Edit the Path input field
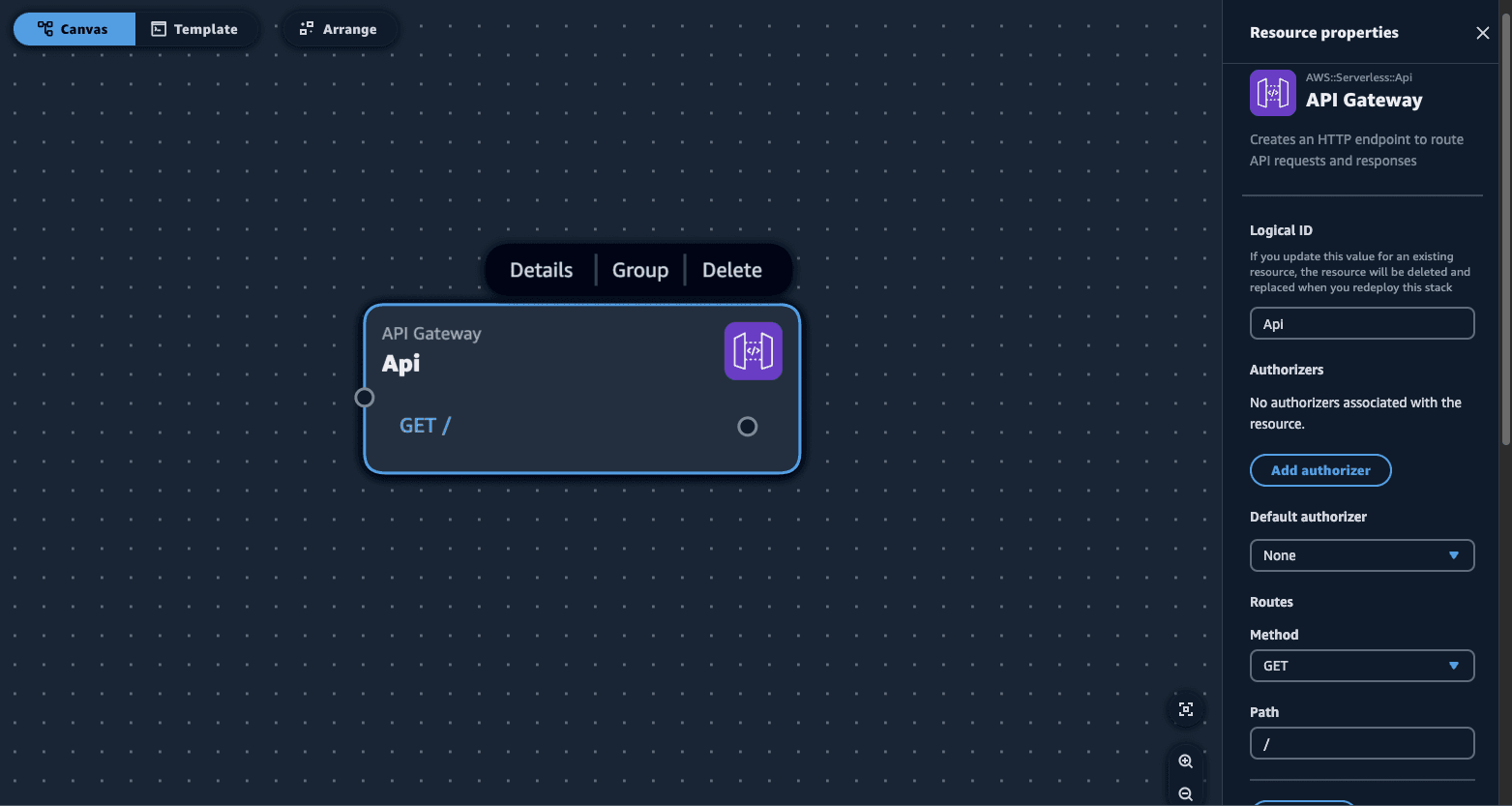The image size is (1512, 806). [x=1362, y=743]
